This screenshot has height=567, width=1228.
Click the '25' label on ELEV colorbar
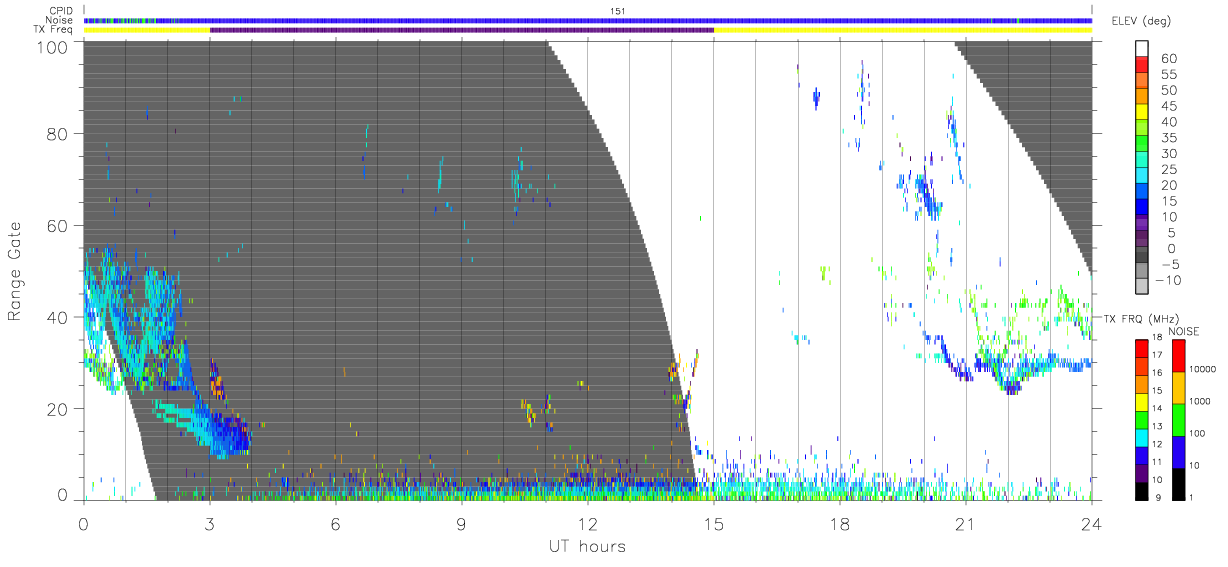pos(1169,168)
